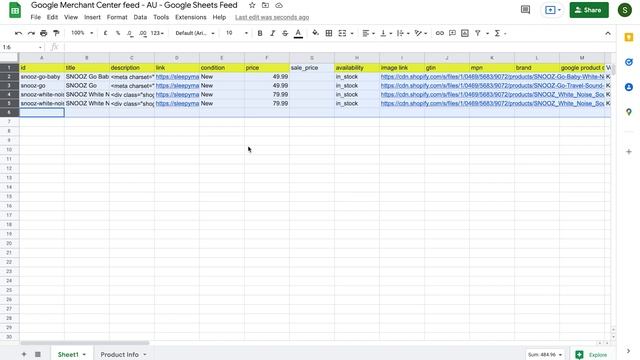Get add-ons with the plus icon
The height and width of the screenshot is (360, 640).
tap(629, 151)
